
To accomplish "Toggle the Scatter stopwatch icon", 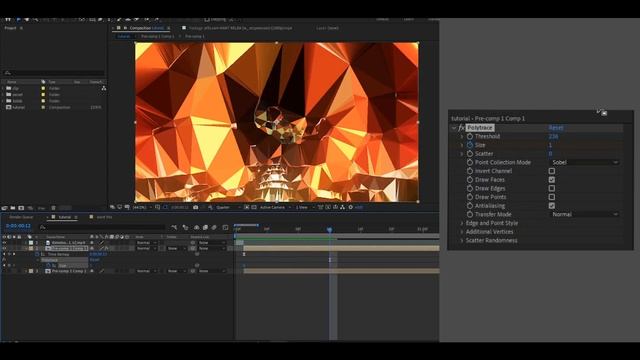I will pyautogui.click(x=470, y=153).
